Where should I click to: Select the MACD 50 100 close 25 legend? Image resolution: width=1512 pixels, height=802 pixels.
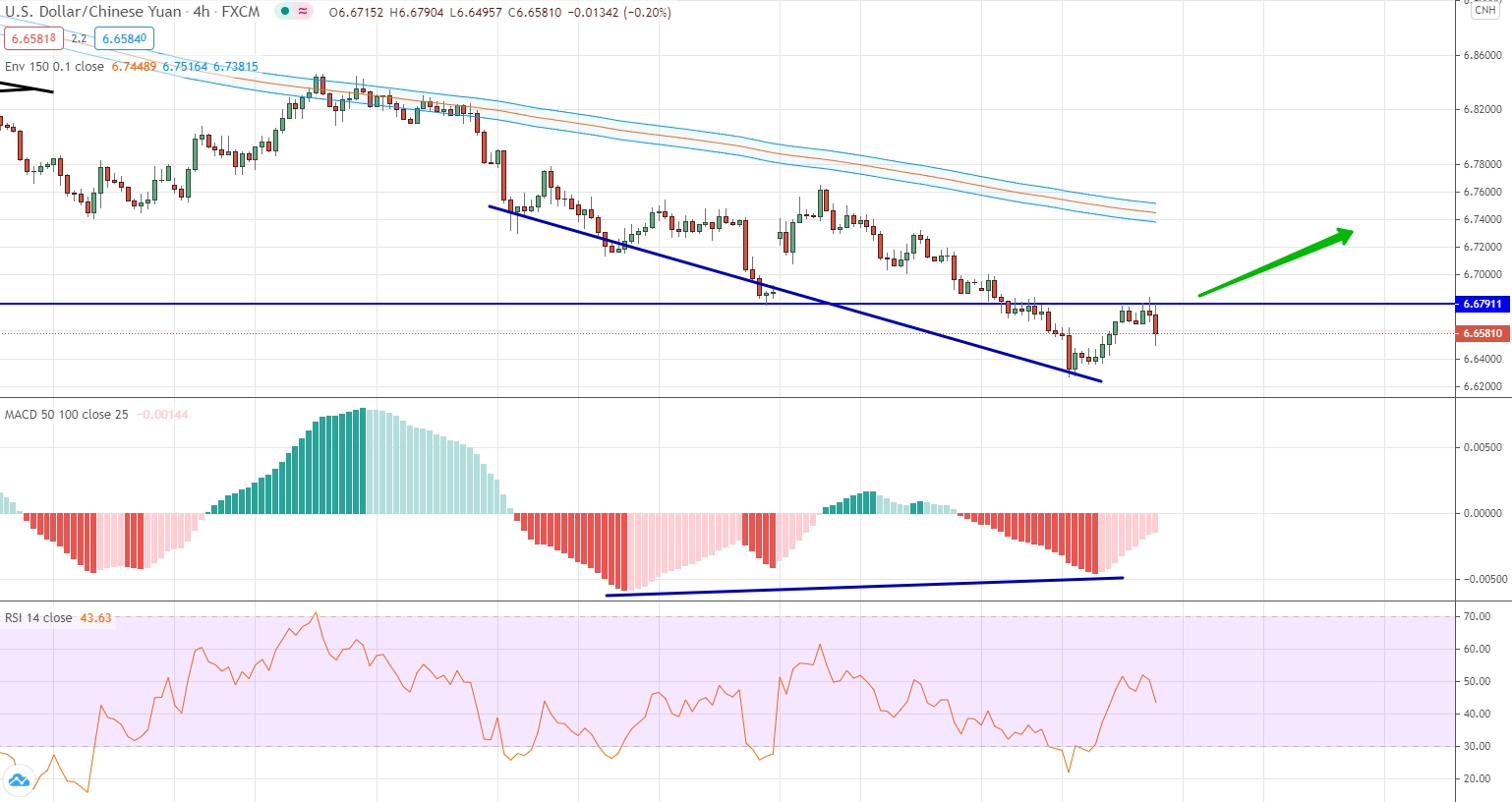(66, 414)
